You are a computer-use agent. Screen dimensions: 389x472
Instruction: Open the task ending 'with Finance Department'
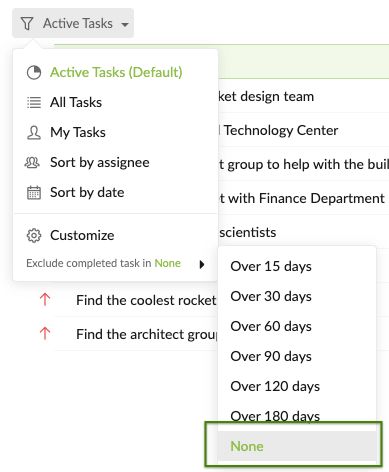302,198
